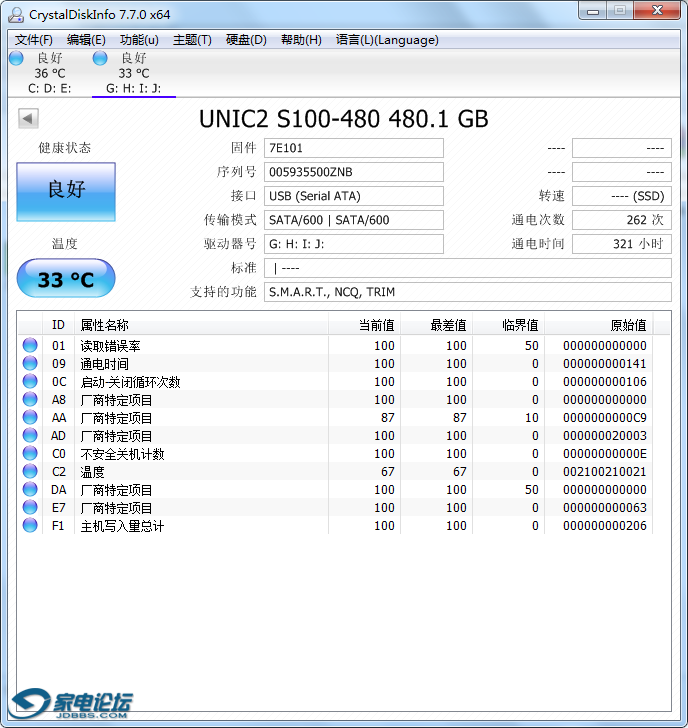Screen dimensions: 688x728
Task: Open the 硬盘(D) menu
Action: click(x=246, y=40)
